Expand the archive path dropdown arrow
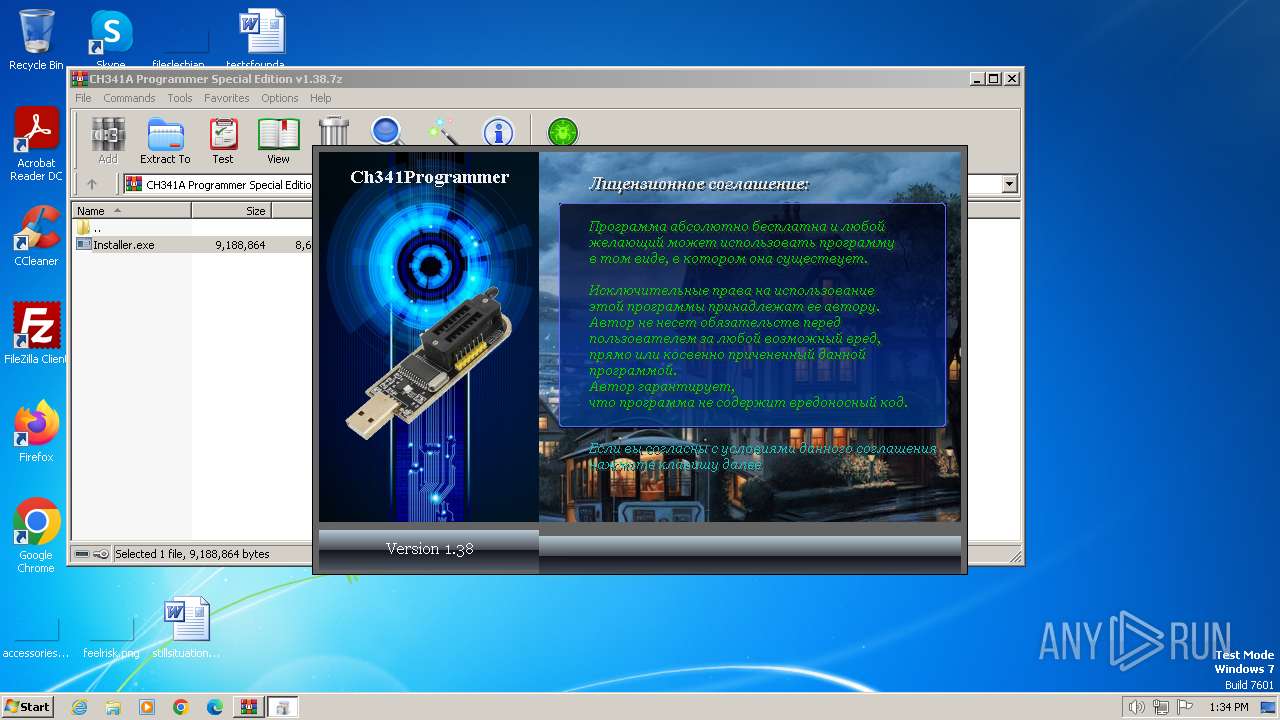Image resolution: width=1280 pixels, height=720 pixels. [1009, 184]
